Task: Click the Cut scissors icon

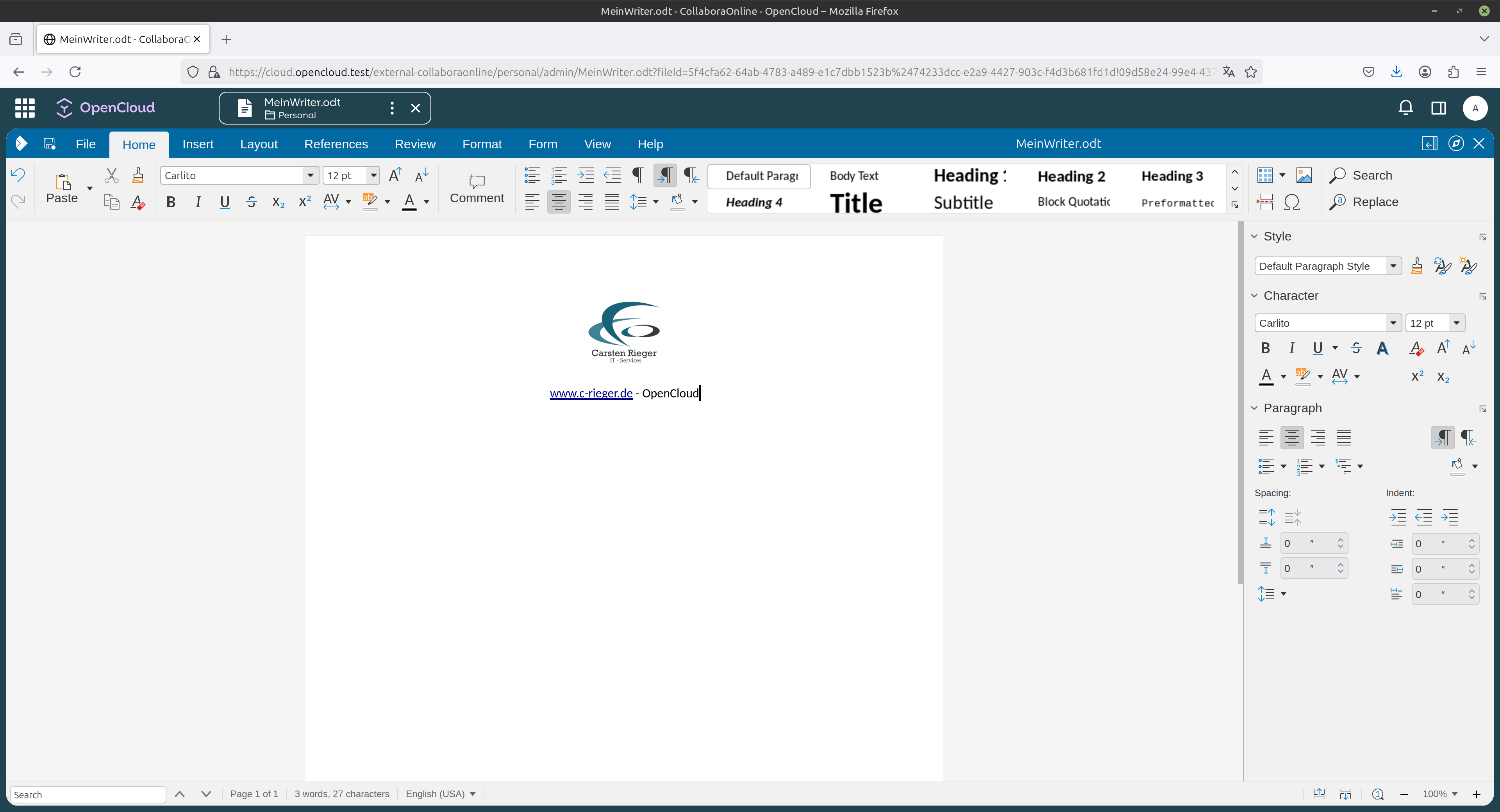Action: tap(111, 175)
